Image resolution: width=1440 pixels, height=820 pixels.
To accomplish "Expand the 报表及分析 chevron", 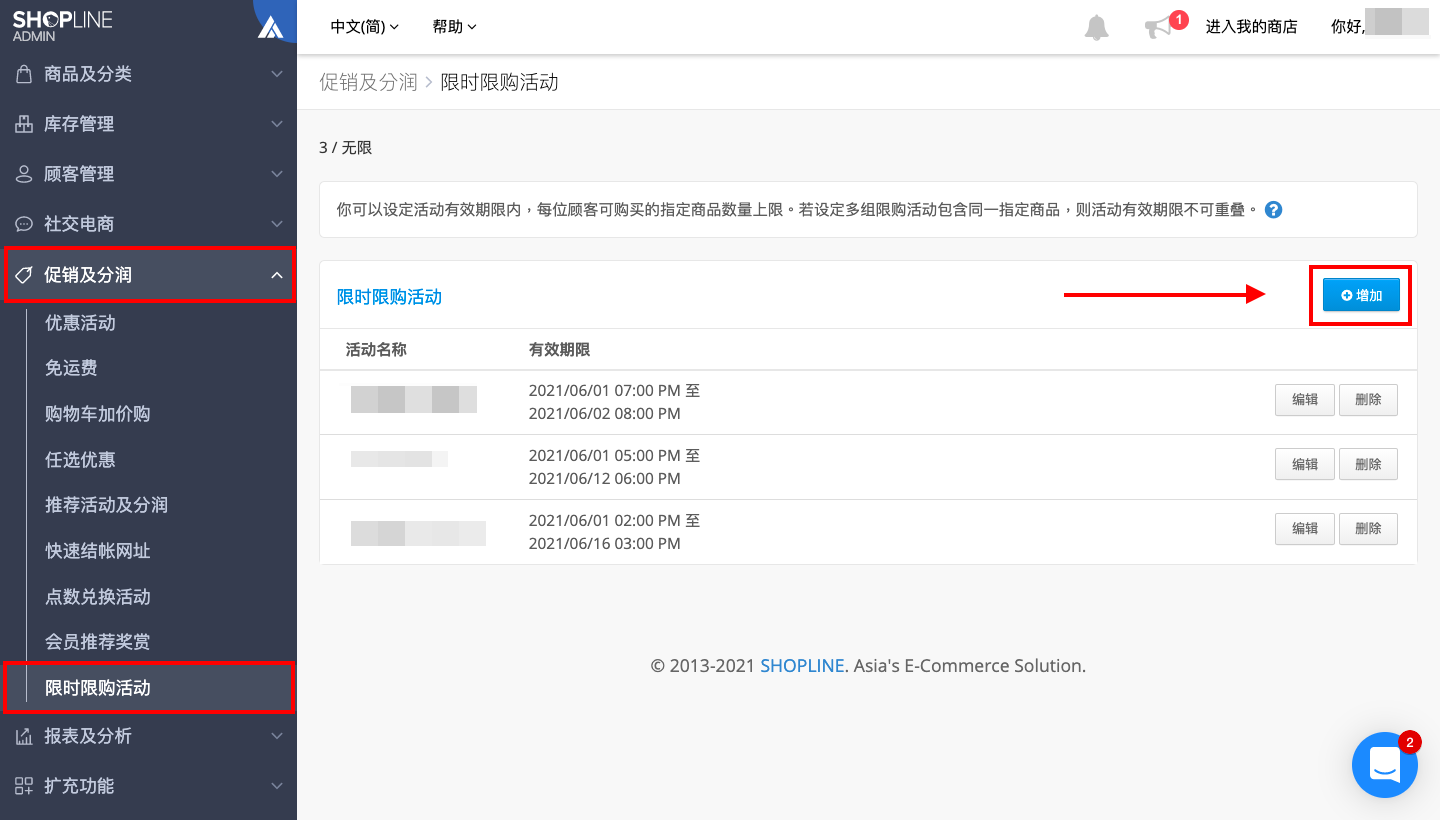I will 277,736.
